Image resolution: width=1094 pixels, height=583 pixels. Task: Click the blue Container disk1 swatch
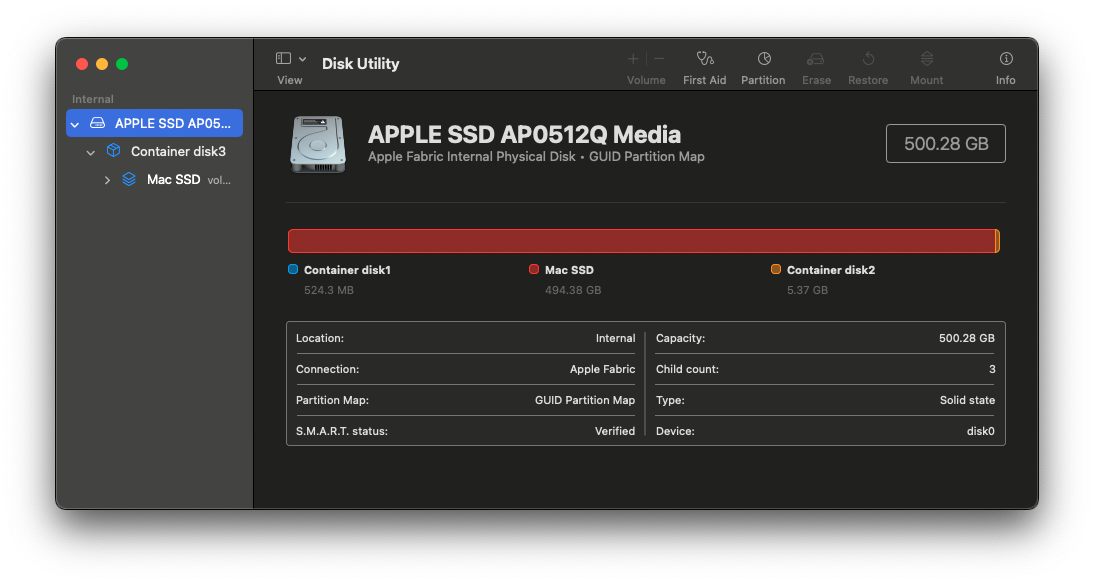coord(293,269)
